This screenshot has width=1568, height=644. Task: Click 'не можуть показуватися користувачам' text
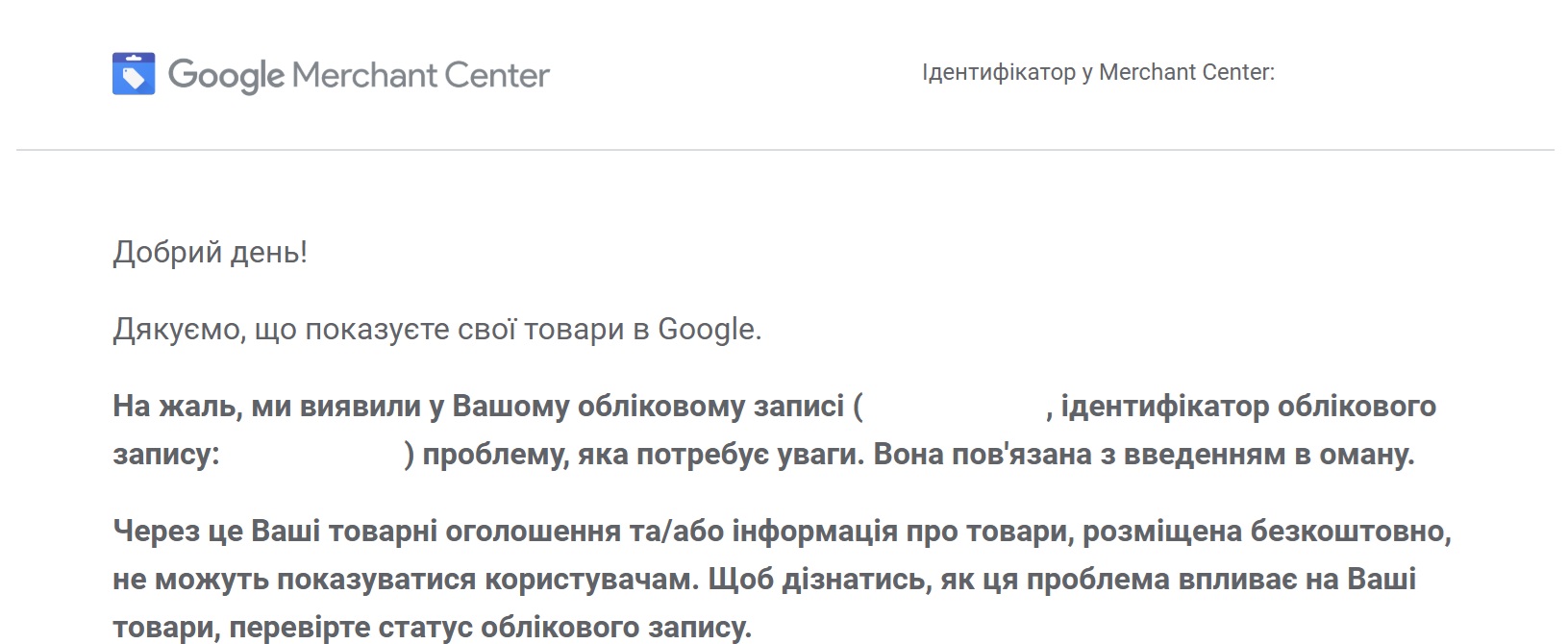point(405,580)
